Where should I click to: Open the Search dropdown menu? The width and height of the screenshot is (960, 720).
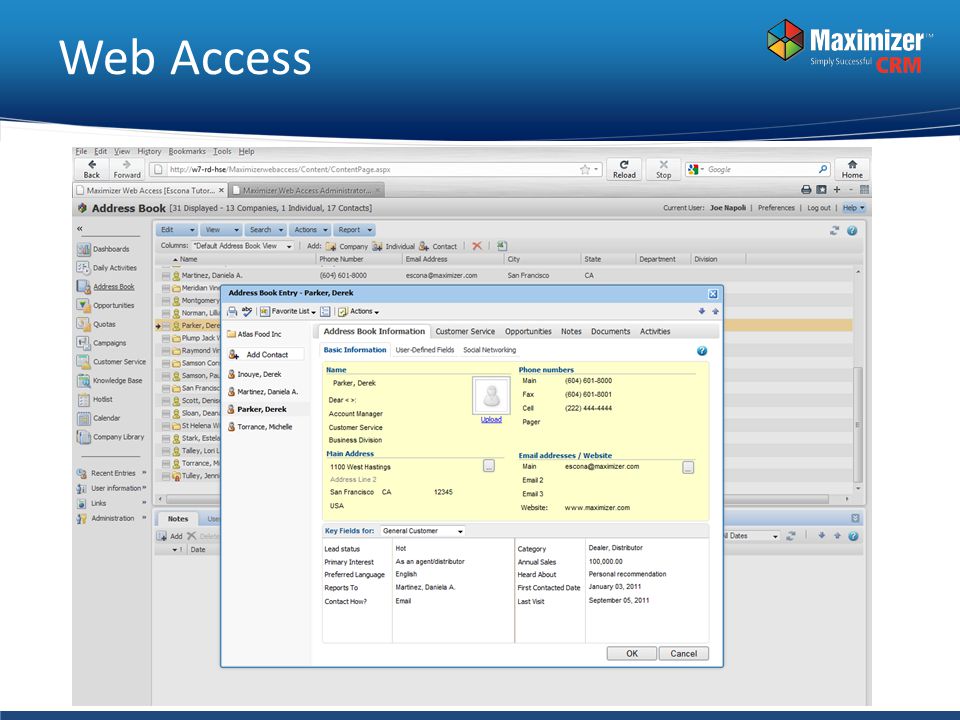266,230
